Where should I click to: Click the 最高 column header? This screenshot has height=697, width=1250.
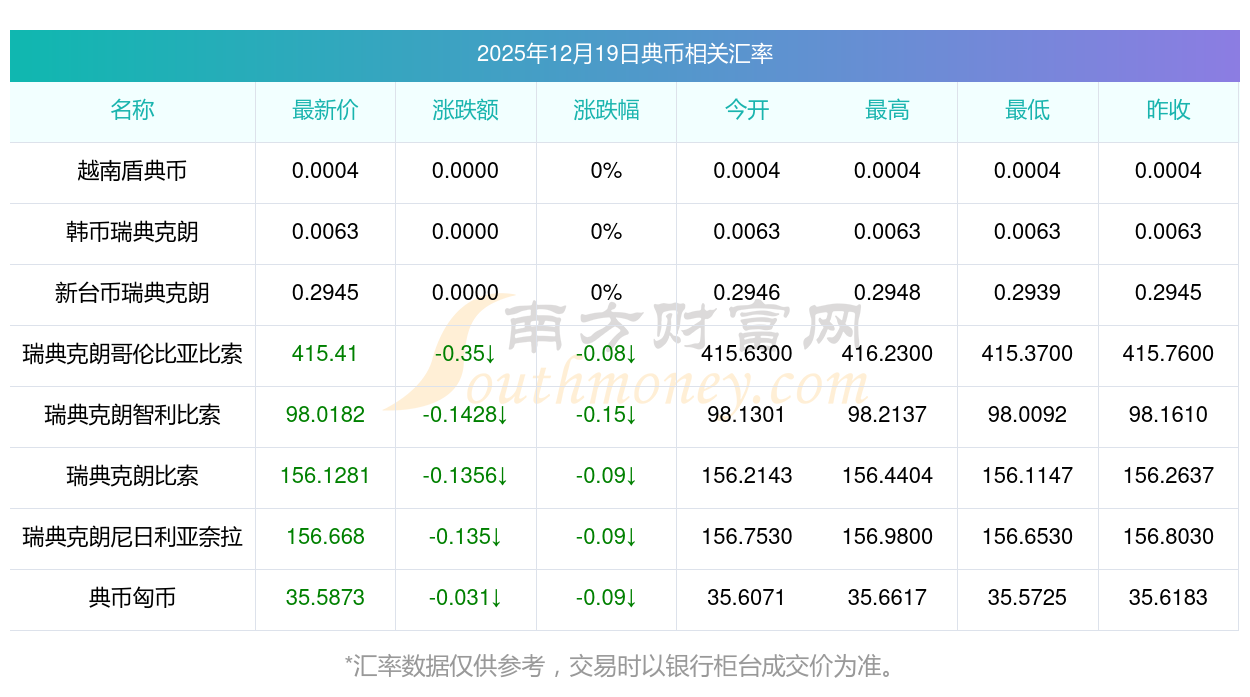(887, 110)
